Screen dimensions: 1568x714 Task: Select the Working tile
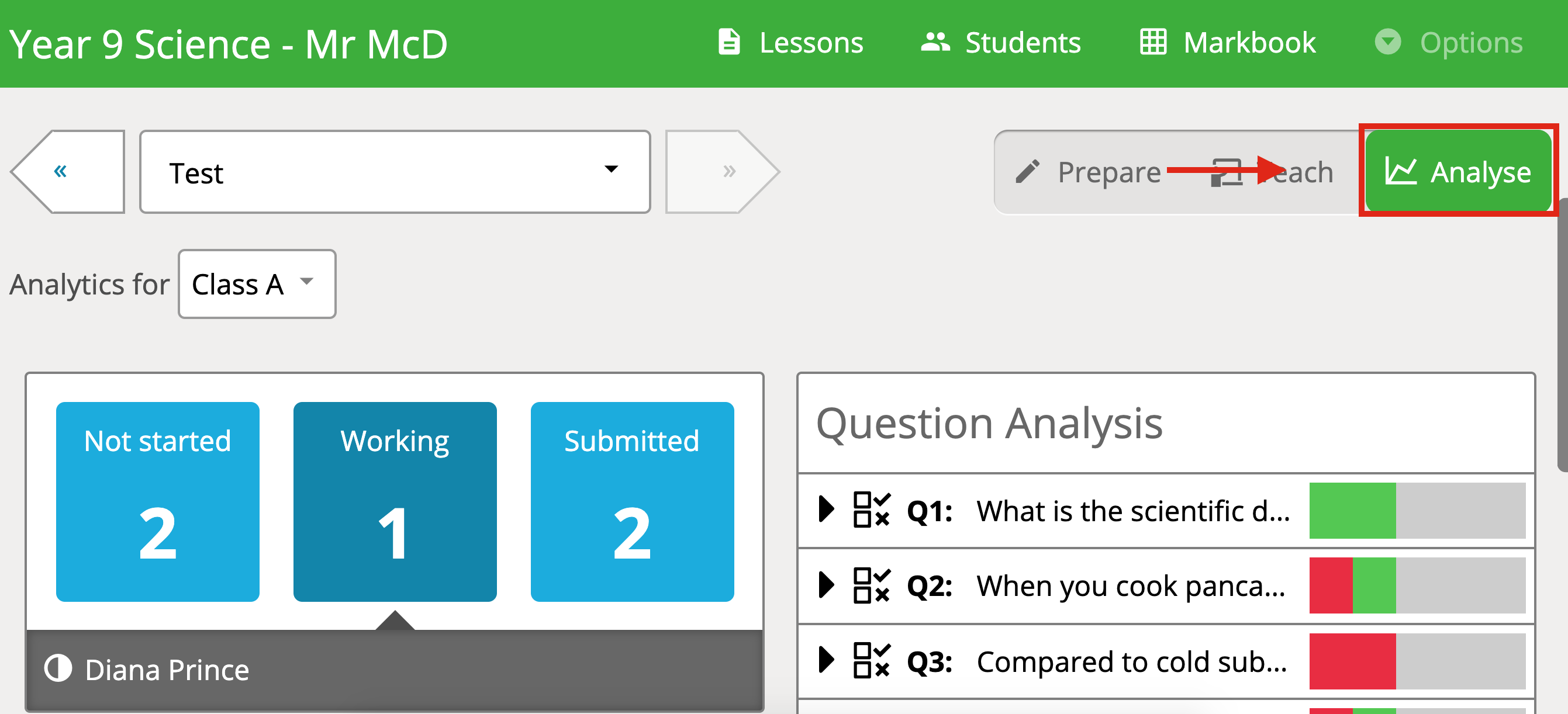pyautogui.click(x=395, y=502)
